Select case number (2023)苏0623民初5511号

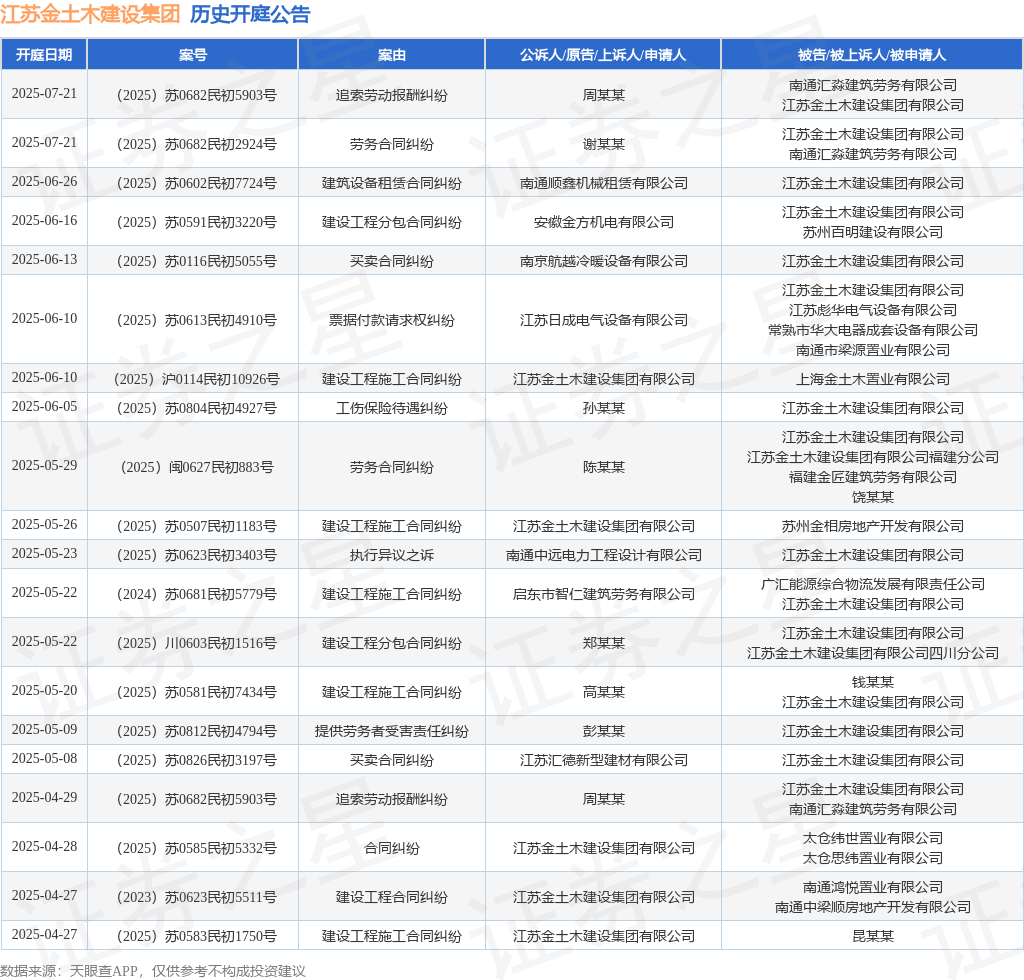click(x=197, y=898)
